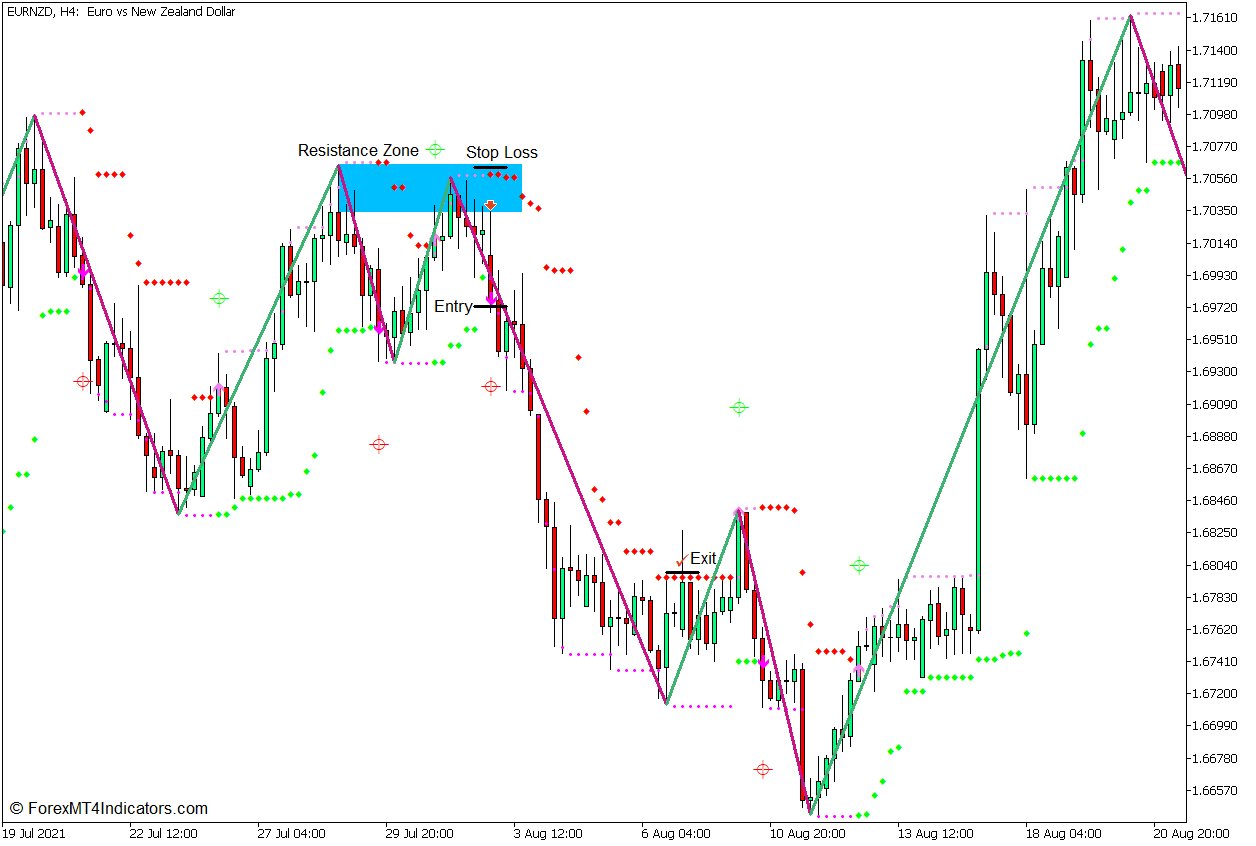Click the yellow crosshair target icon right of the Exit label
Screen dimensions: 1256x846
[858, 566]
